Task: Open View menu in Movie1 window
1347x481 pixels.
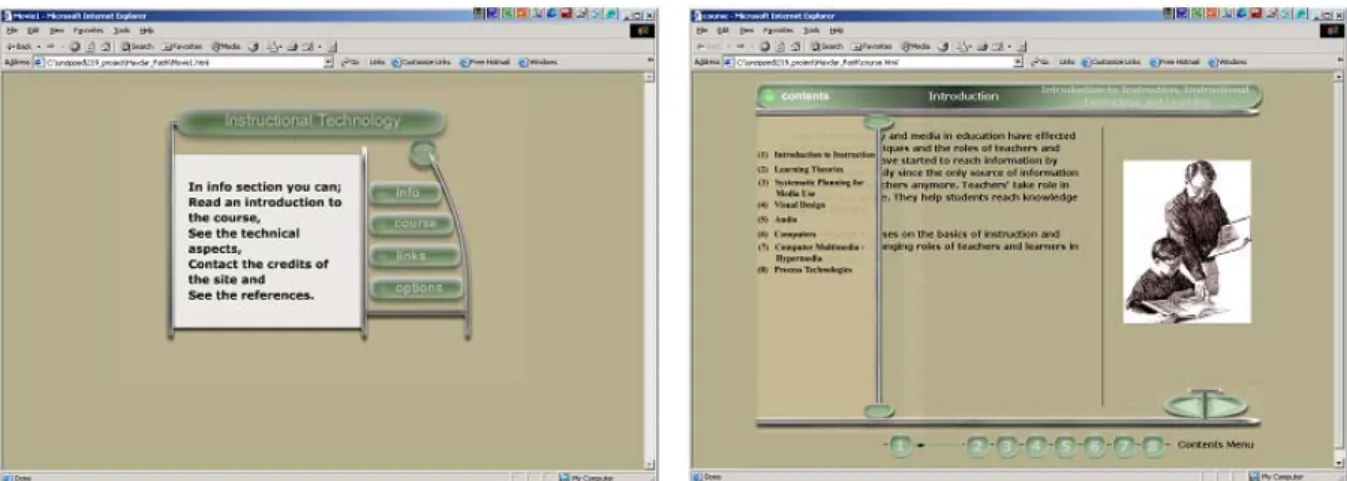Action: [56, 31]
